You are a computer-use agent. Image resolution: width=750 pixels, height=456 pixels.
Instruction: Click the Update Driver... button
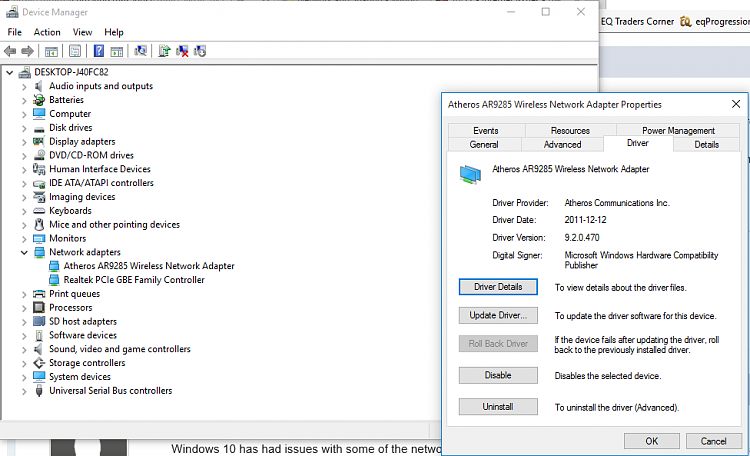click(x=498, y=315)
